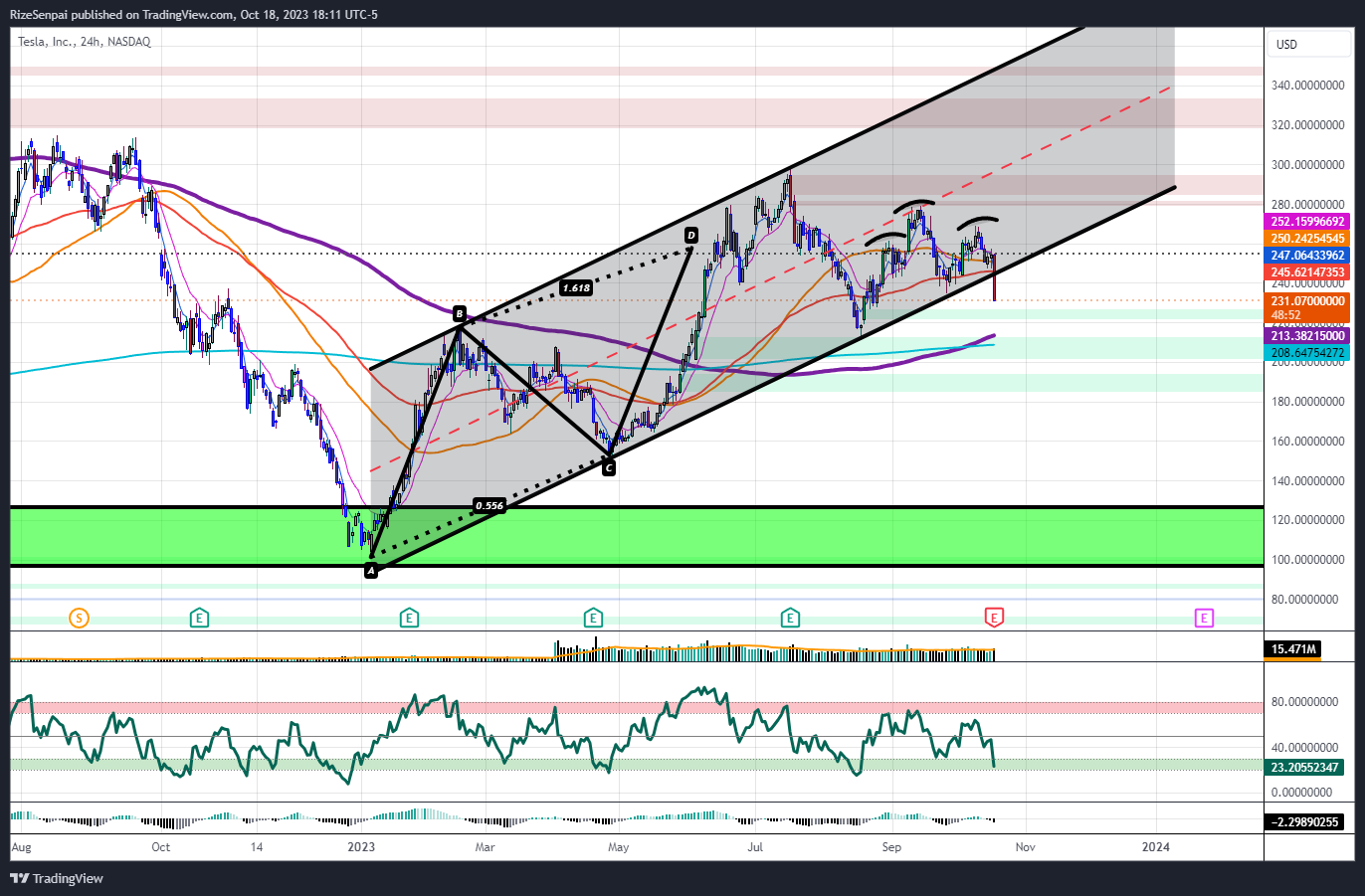The width and height of the screenshot is (1365, 896).
Task: Select the 1.618 ratio label
Action: point(576,288)
